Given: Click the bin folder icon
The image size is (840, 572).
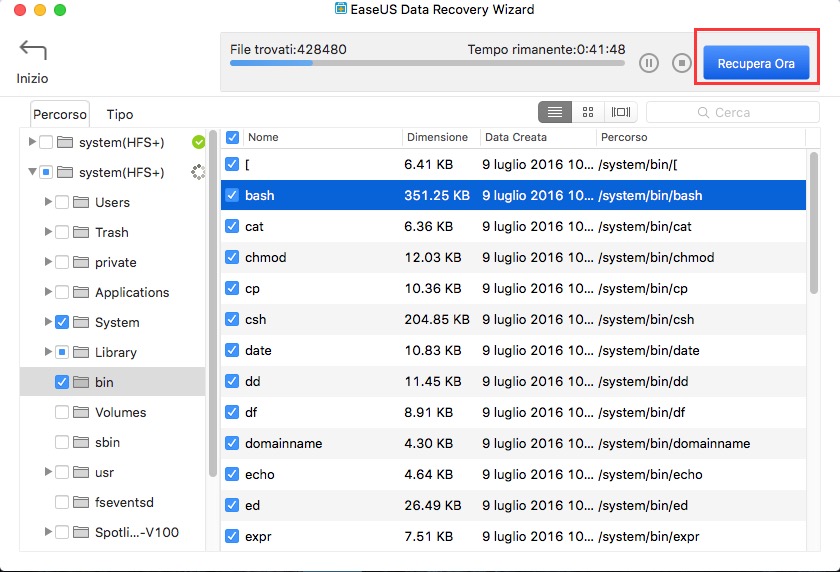Looking at the screenshot, I should pyautogui.click(x=81, y=382).
